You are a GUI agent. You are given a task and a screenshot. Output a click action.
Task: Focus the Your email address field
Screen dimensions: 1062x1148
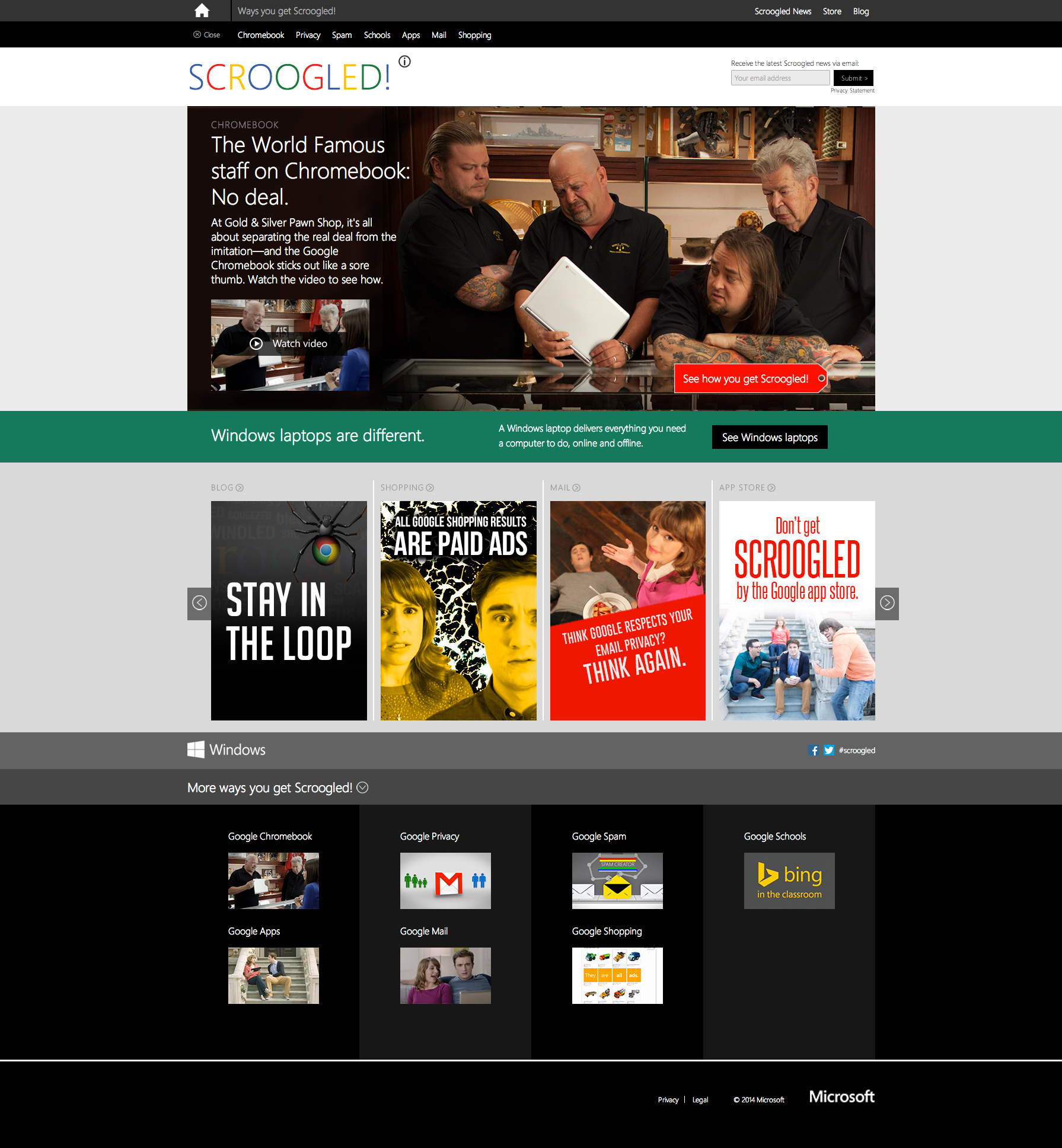(780, 78)
